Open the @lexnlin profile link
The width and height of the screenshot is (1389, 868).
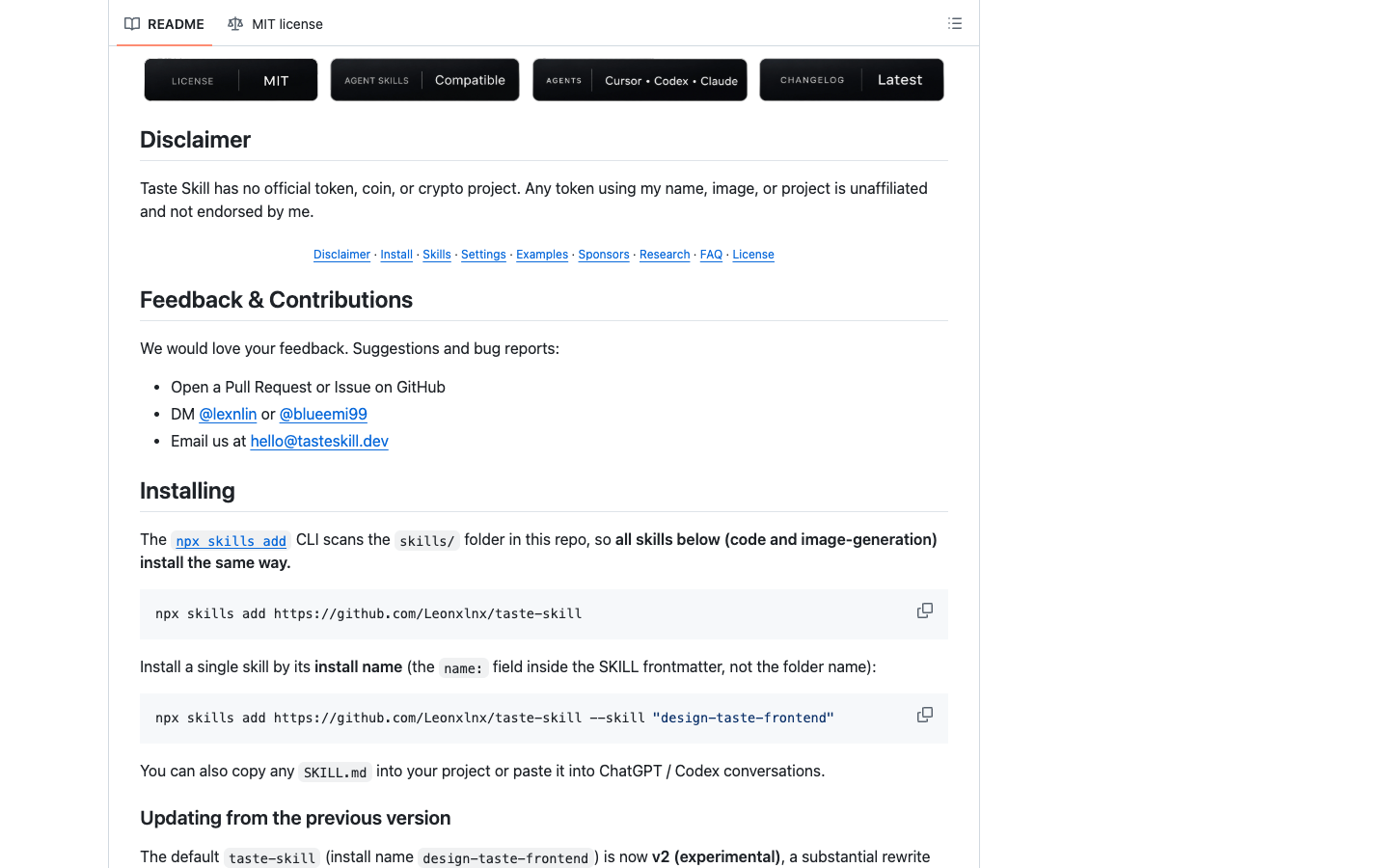click(x=228, y=414)
